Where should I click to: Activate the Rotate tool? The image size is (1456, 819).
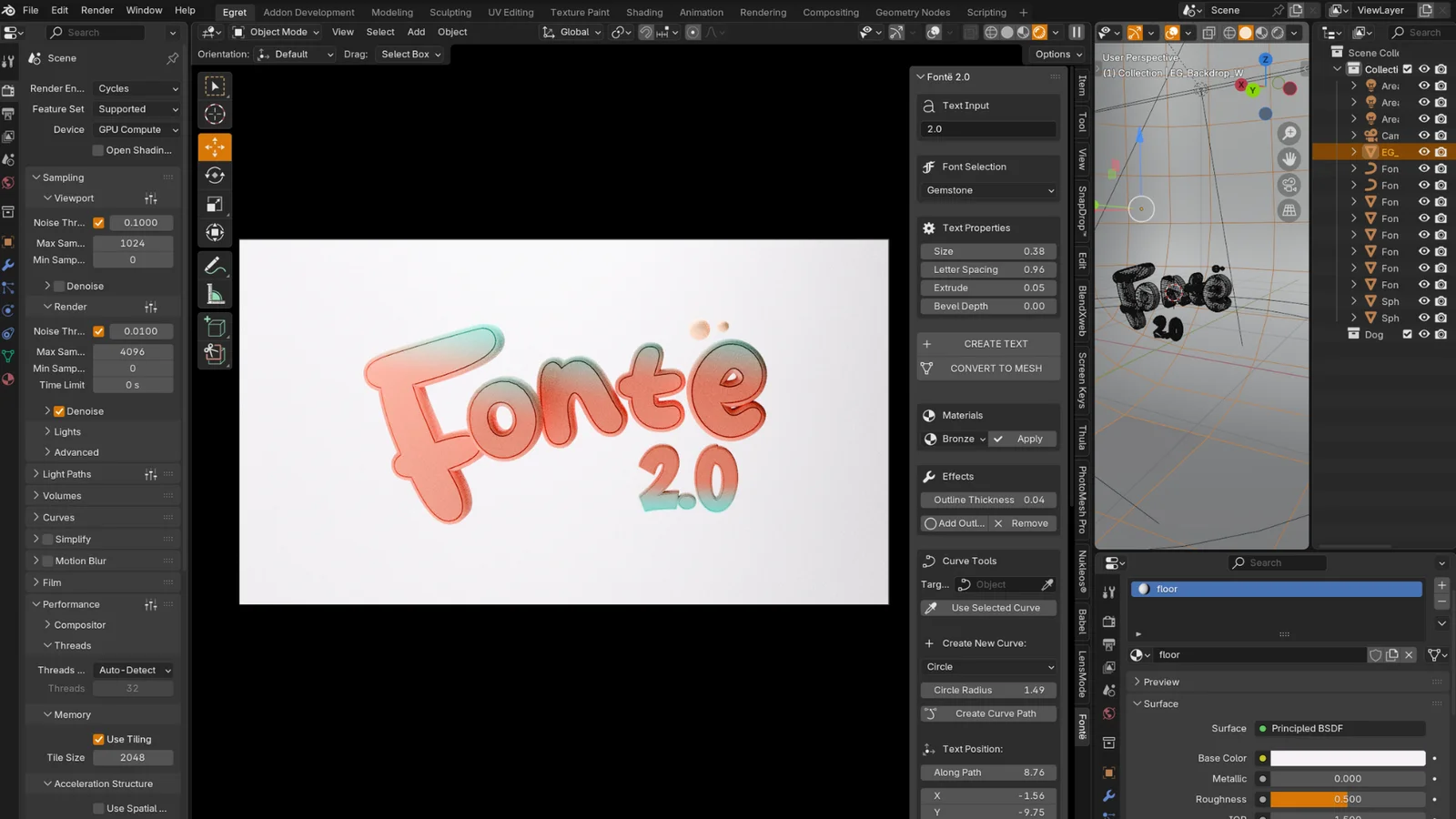point(215,175)
